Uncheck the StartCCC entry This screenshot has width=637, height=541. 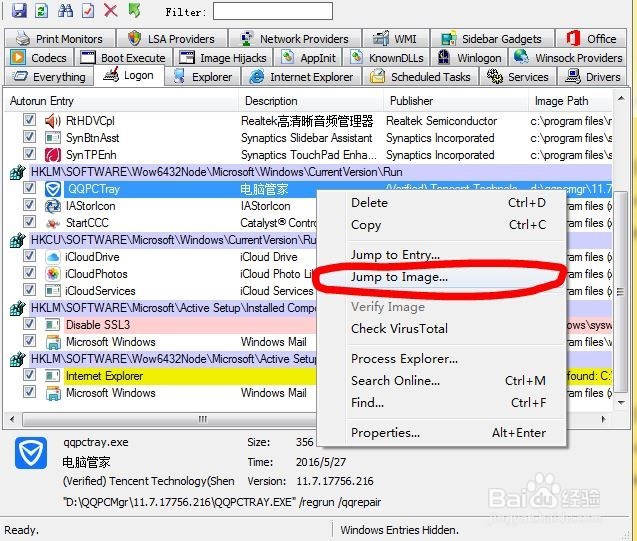[29, 222]
